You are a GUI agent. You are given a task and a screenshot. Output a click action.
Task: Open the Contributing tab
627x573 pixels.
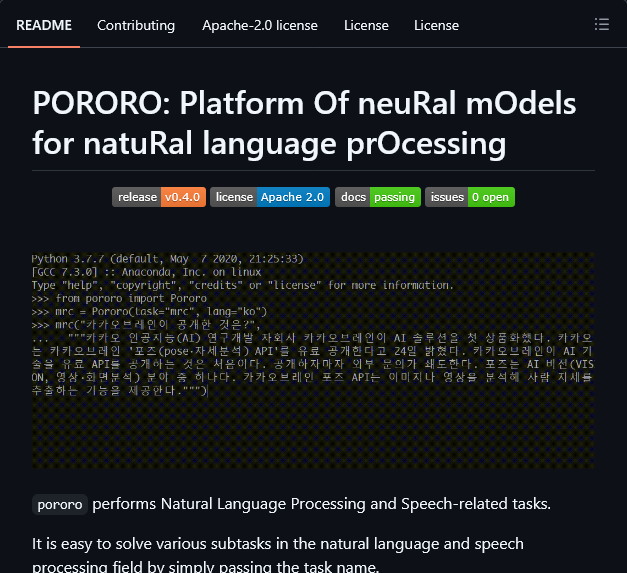(136, 25)
